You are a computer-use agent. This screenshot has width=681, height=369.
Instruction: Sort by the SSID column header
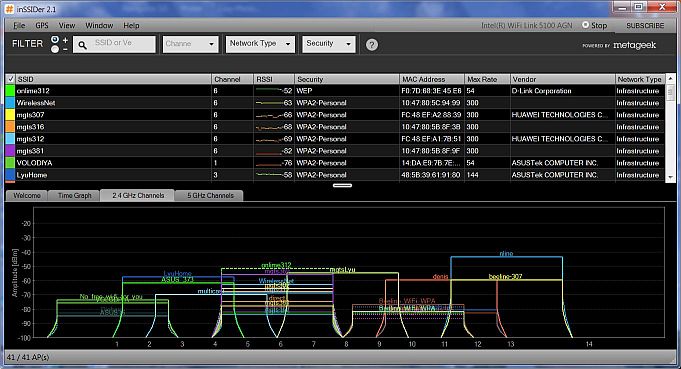(x=113, y=79)
